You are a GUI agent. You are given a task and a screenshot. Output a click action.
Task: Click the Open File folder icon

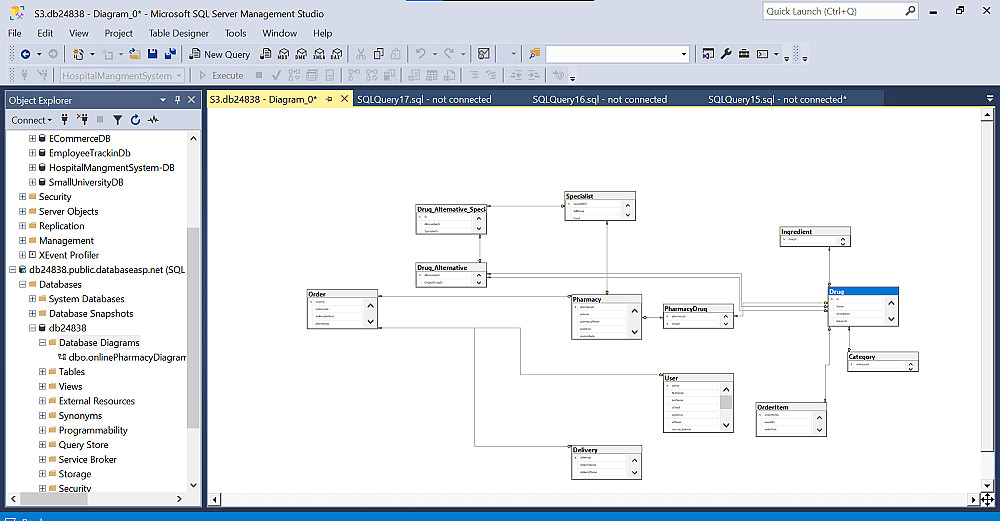[x=134, y=54]
